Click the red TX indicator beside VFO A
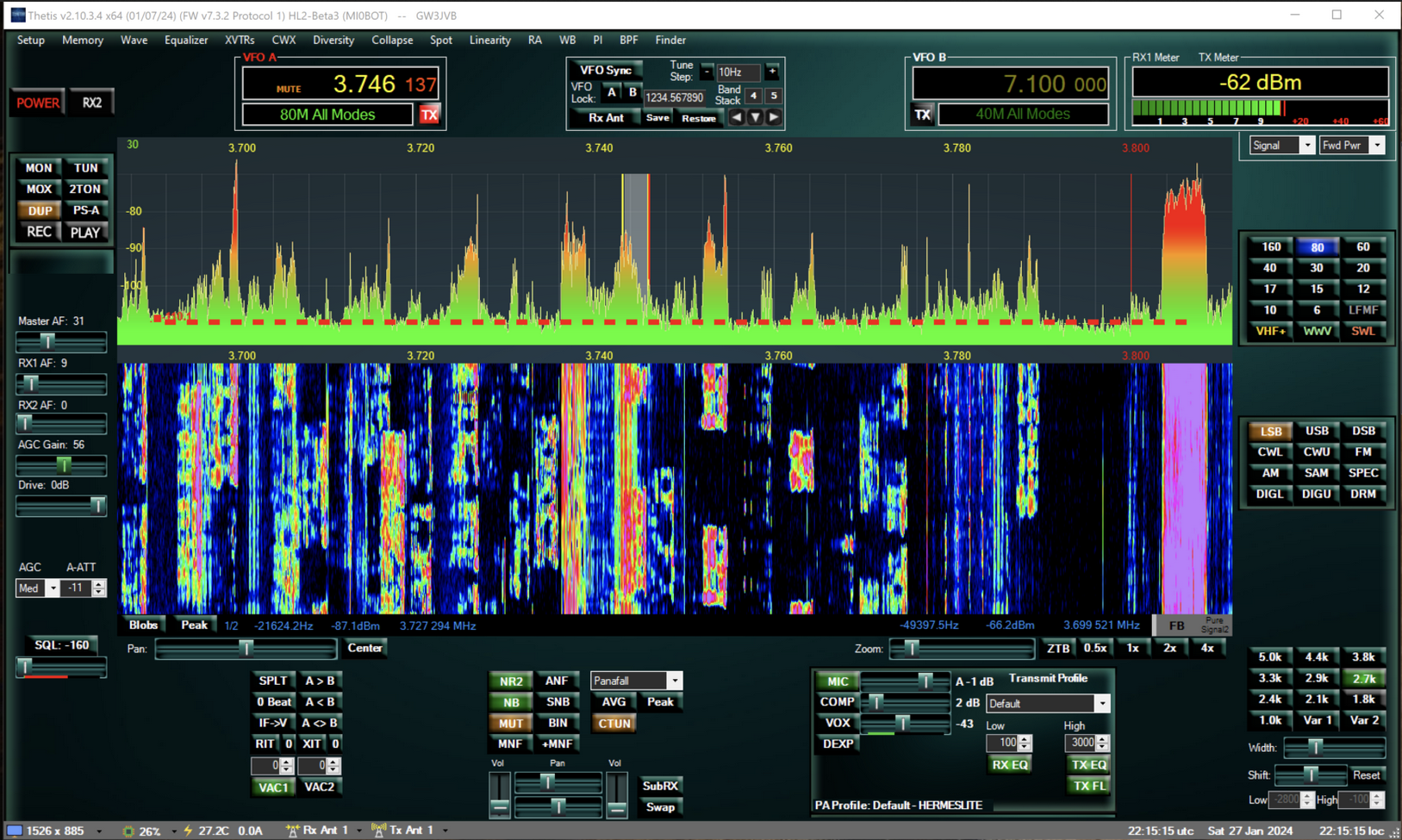Viewport: 1402px width, 840px height. coord(429,115)
